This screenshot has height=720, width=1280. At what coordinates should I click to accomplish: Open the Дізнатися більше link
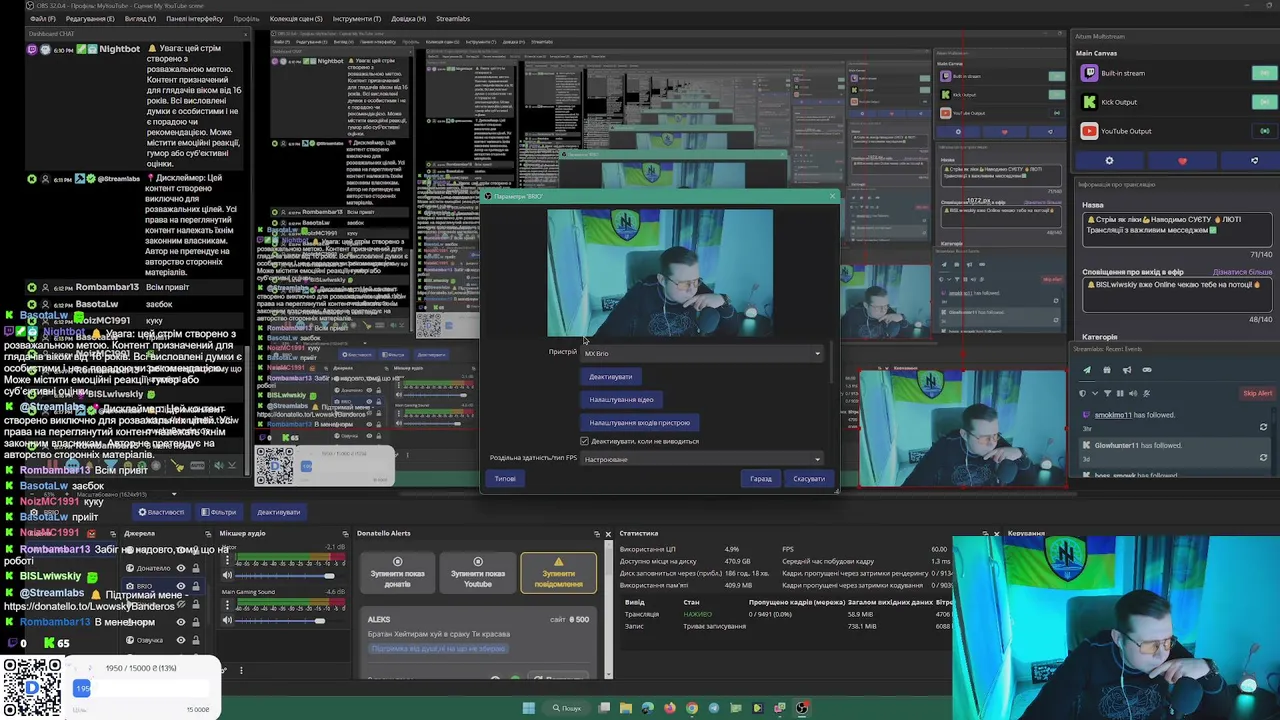point(1242,272)
